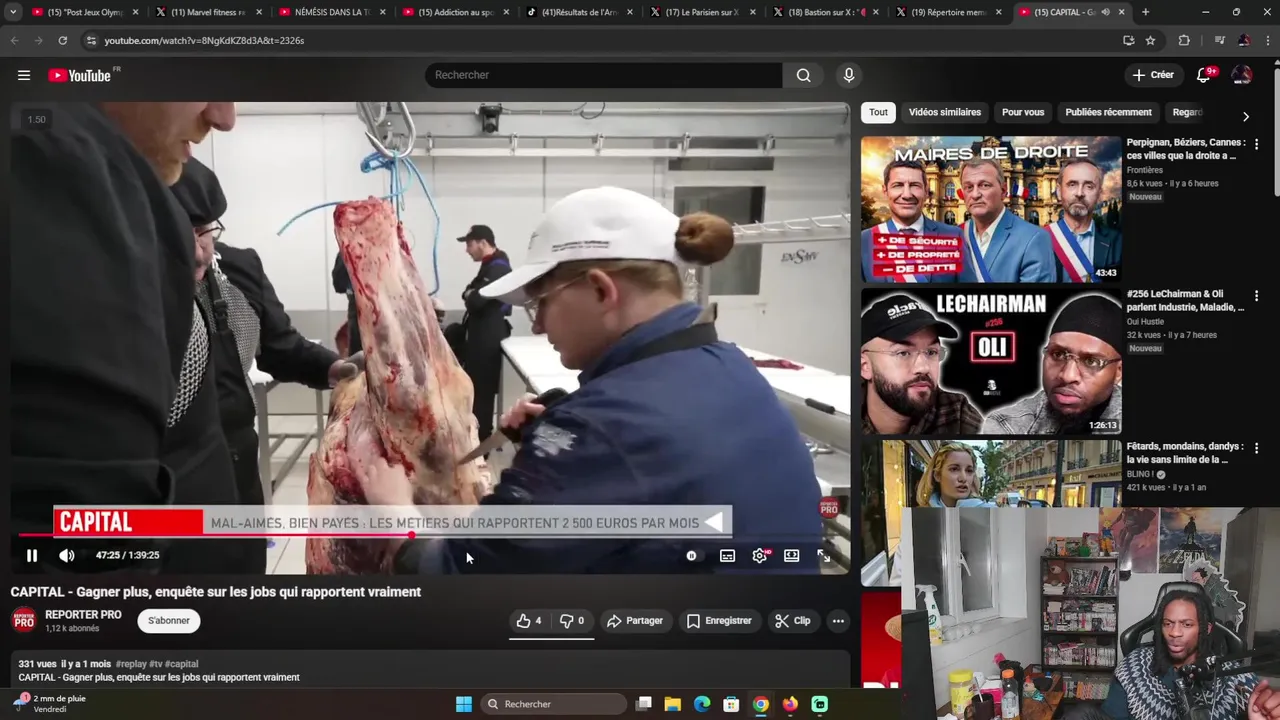Click the browser address bar URL
The image size is (1280, 720).
204,40
